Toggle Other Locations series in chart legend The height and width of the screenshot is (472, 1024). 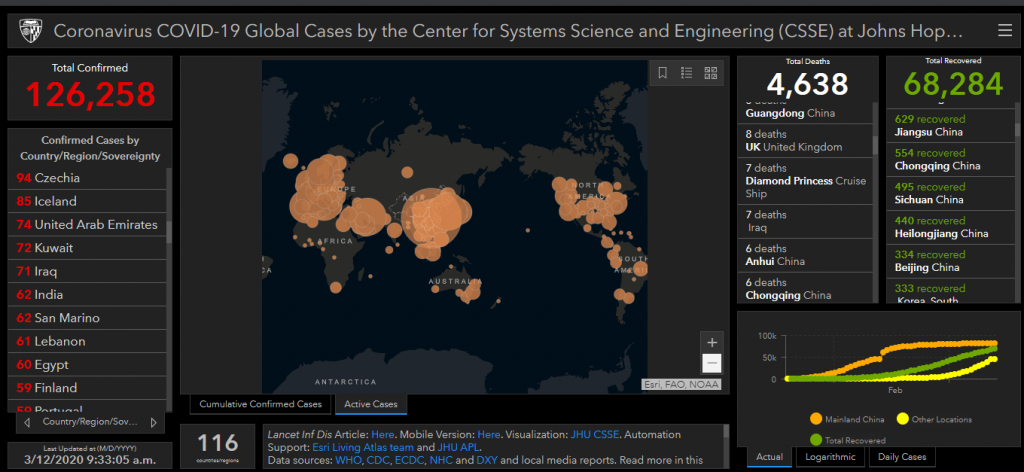(x=935, y=419)
